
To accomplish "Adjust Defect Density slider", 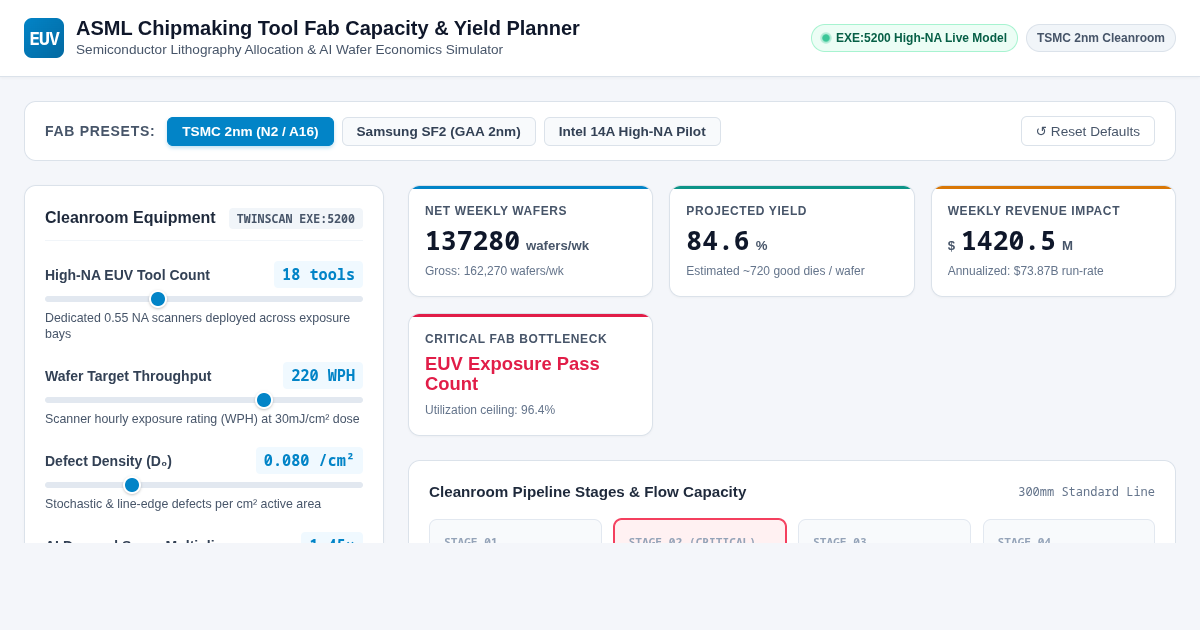I will coord(204,485).
